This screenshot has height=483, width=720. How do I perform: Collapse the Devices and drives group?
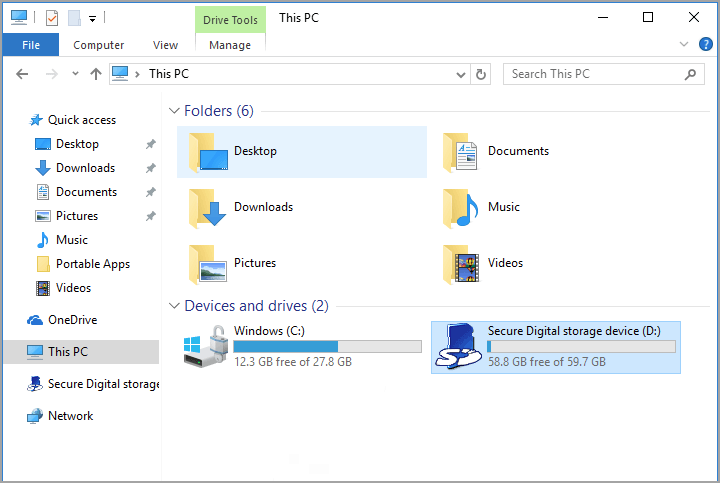[175, 306]
